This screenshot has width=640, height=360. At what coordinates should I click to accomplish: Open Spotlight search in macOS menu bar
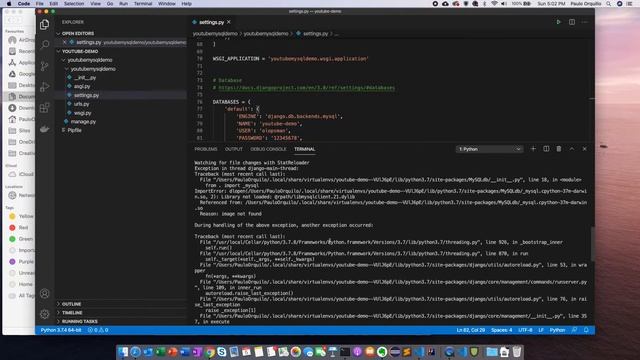coord(609,4)
